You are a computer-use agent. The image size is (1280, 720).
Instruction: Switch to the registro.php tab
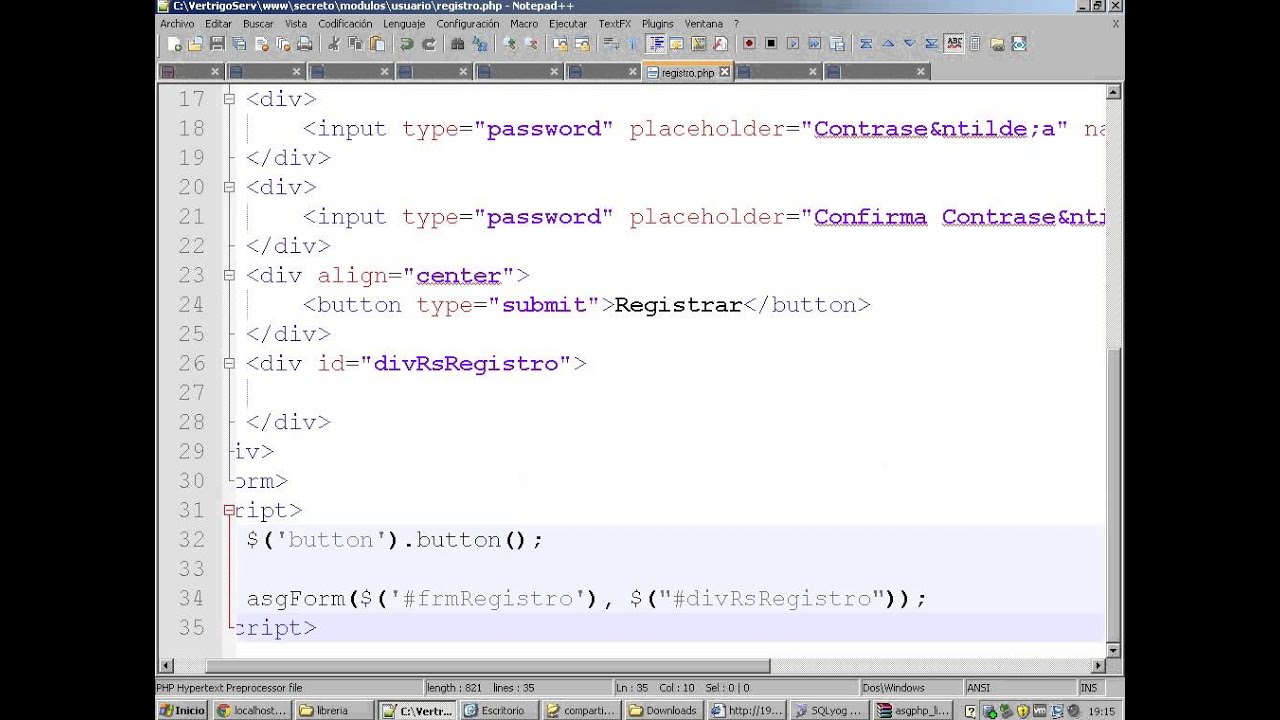tap(687, 72)
